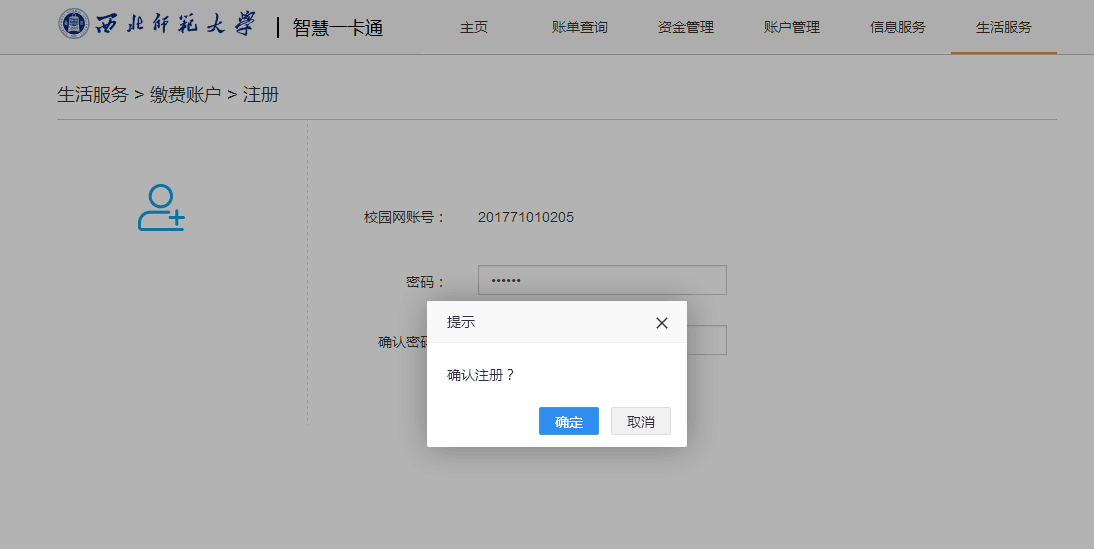This screenshot has height=549, width=1094.
Task: Select the active 生活服务 tab
Action: point(1003,27)
